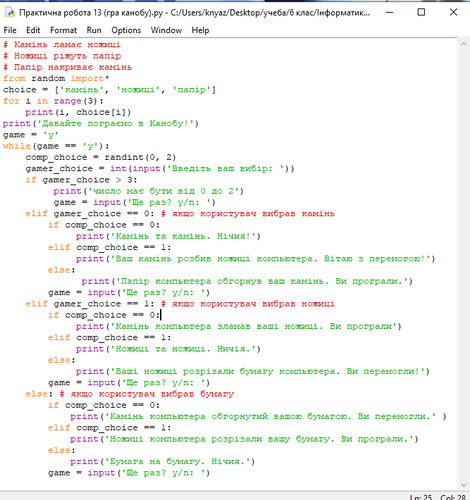Click the 'for i in range(3):' line
This screenshot has height=500, width=470.
click(x=53, y=101)
